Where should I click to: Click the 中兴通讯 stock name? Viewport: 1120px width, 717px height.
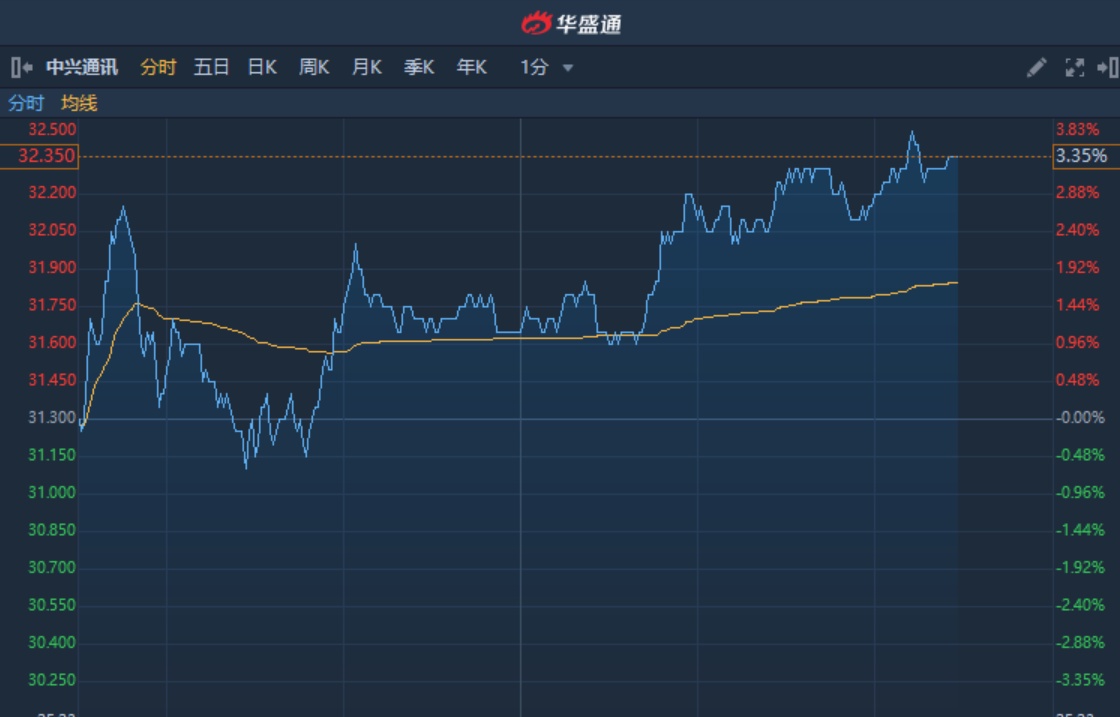pyautogui.click(x=82, y=67)
